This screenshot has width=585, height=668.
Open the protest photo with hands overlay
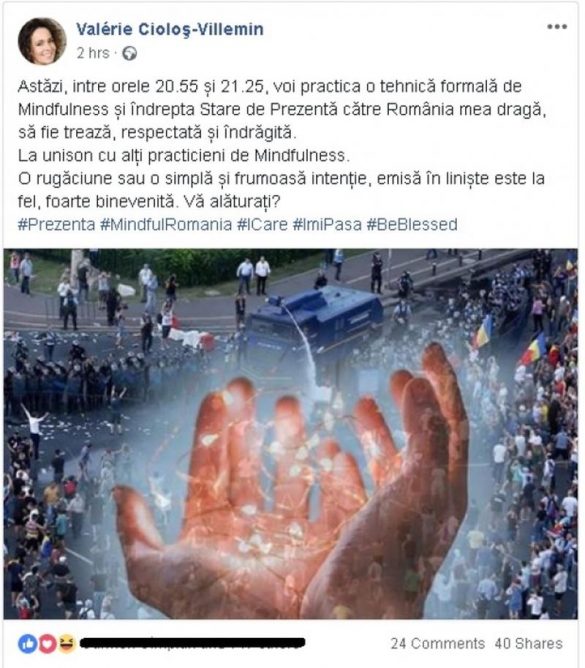tap(291, 434)
